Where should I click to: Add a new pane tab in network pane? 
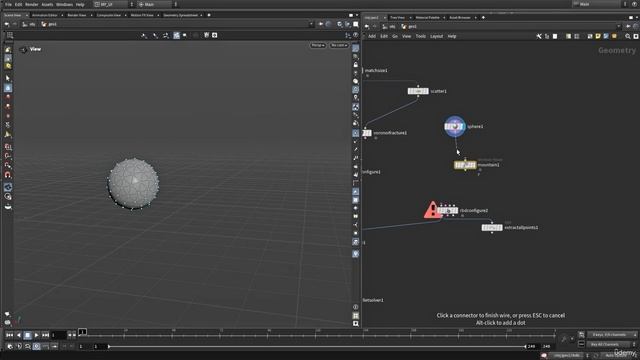pos(483,18)
